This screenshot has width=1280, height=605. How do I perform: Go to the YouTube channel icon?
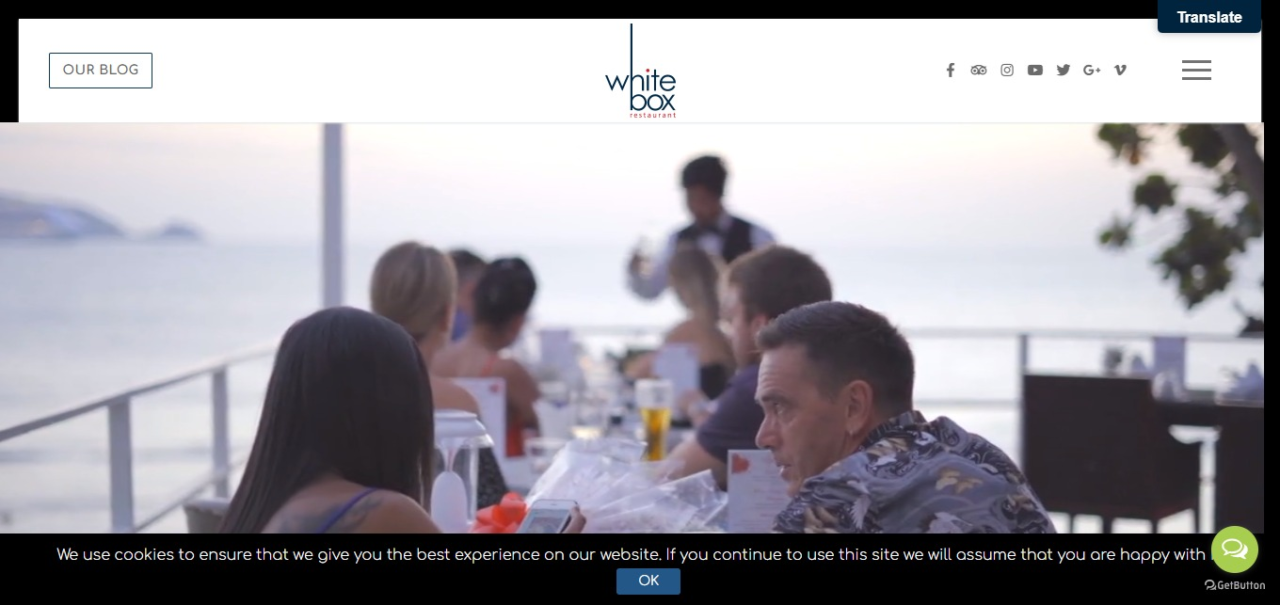[x=1035, y=70]
